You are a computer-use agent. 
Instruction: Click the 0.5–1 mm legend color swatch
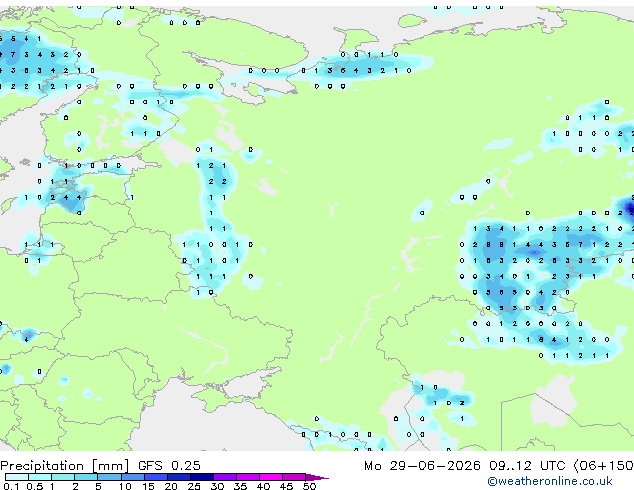click(40, 477)
